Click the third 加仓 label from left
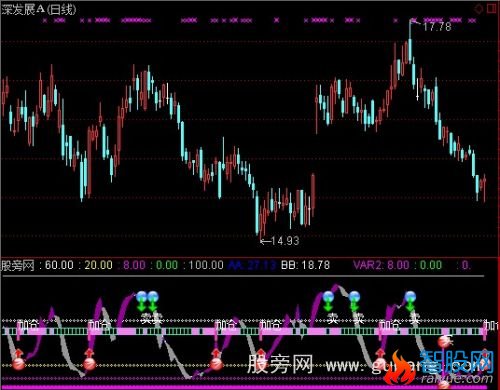Screen dimensions: 500x390 coord(226,324)
